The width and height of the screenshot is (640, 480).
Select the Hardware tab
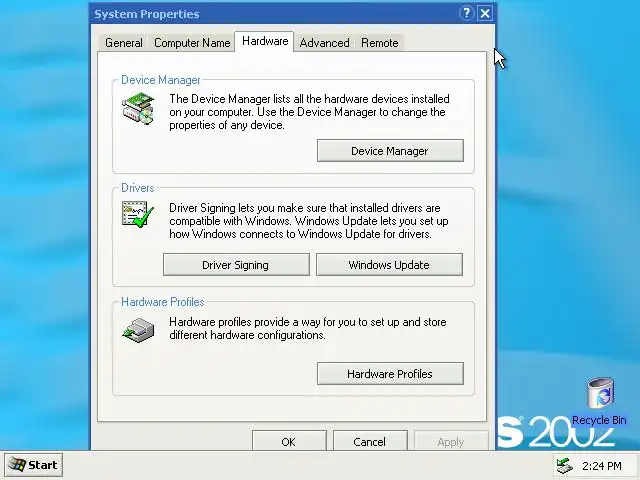click(265, 41)
